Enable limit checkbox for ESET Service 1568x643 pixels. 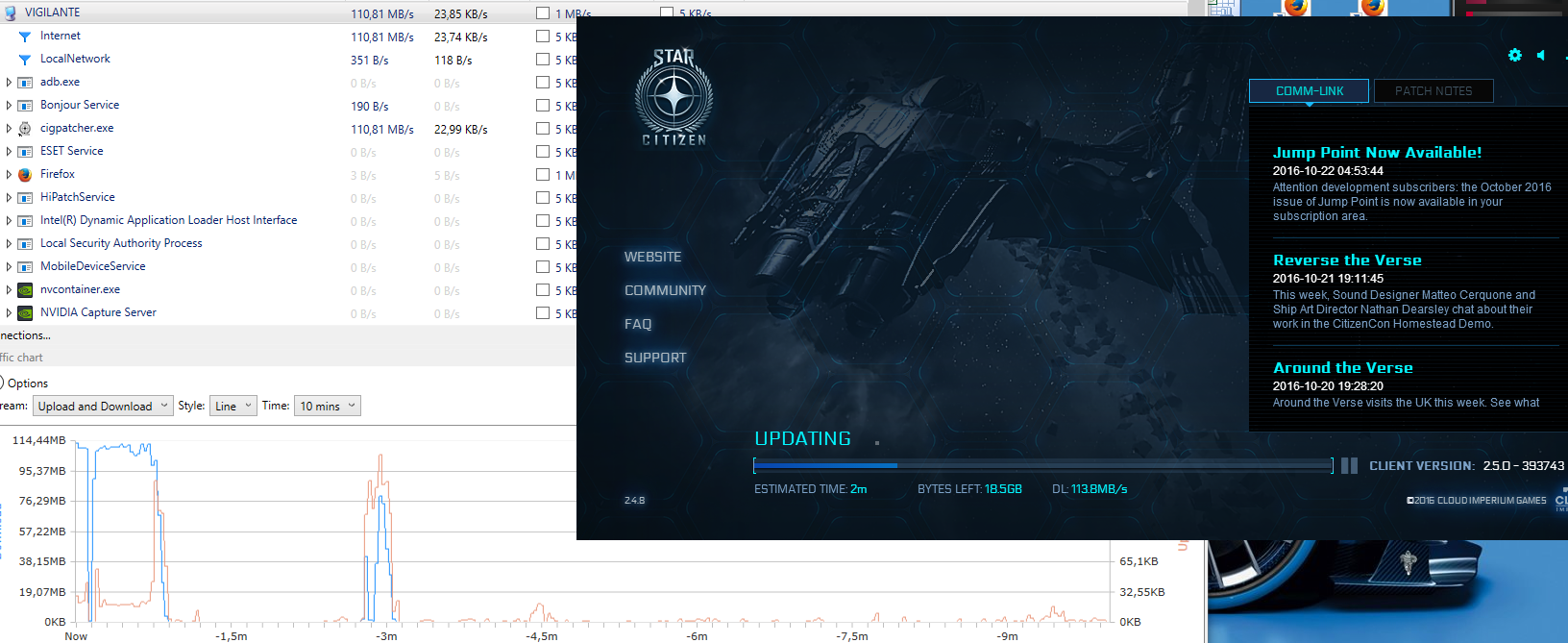tap(543, 152)
